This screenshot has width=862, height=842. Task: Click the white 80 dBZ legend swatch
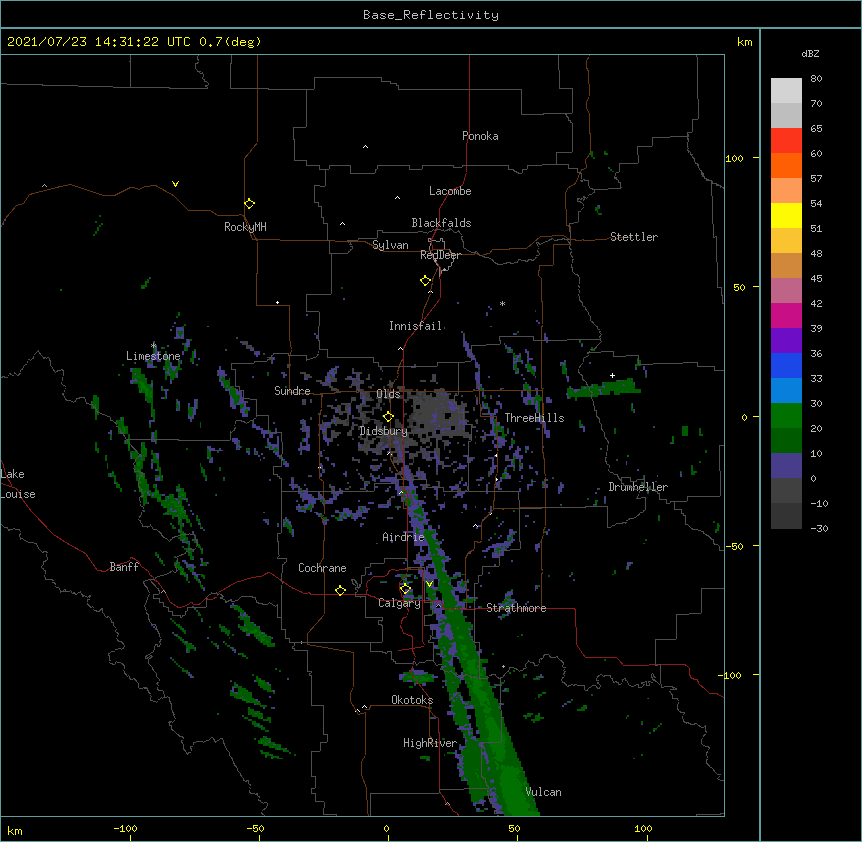point(786,91)
